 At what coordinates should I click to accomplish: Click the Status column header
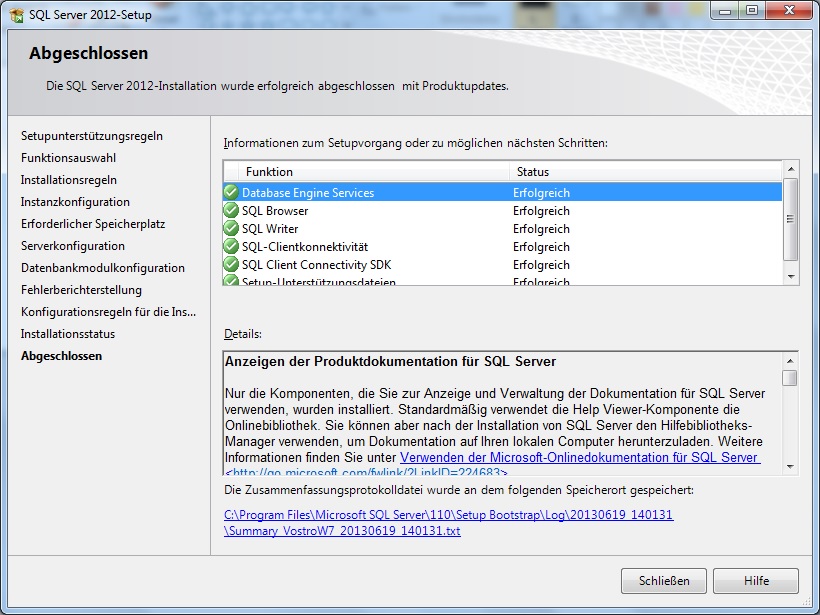(645, 172)
